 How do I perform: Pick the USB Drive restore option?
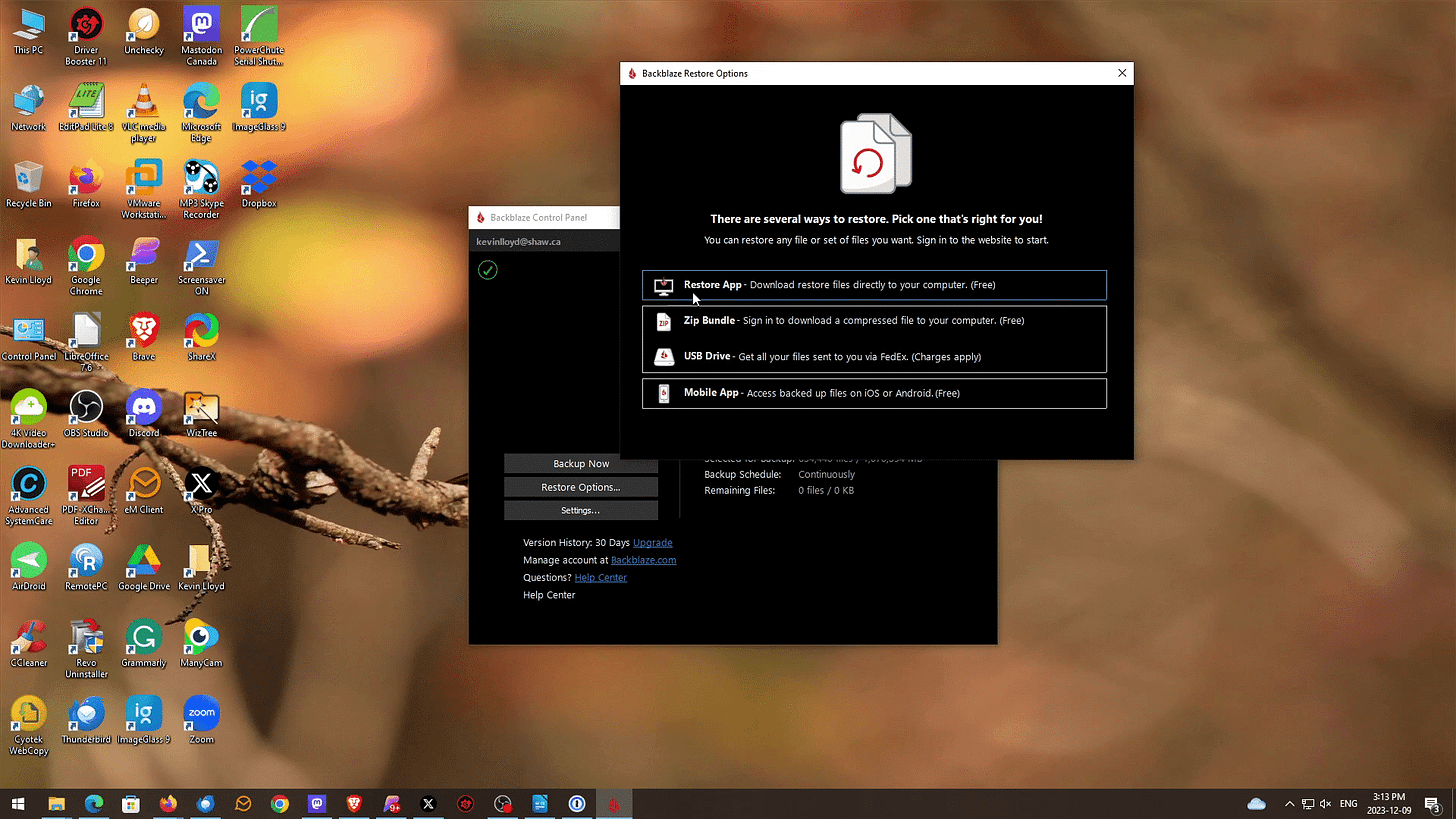874,357
